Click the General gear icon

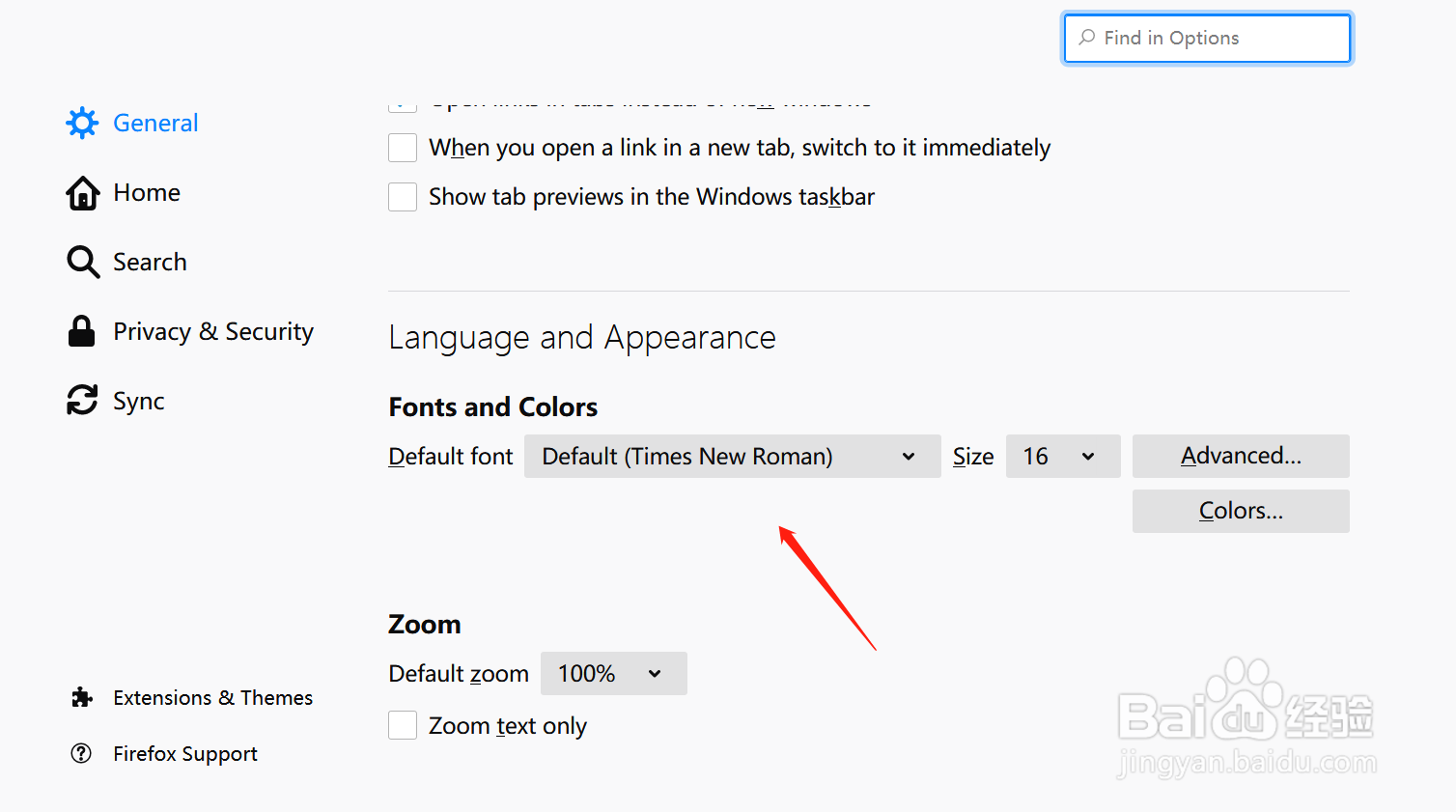pyautogui.click(x=82, y=123)
